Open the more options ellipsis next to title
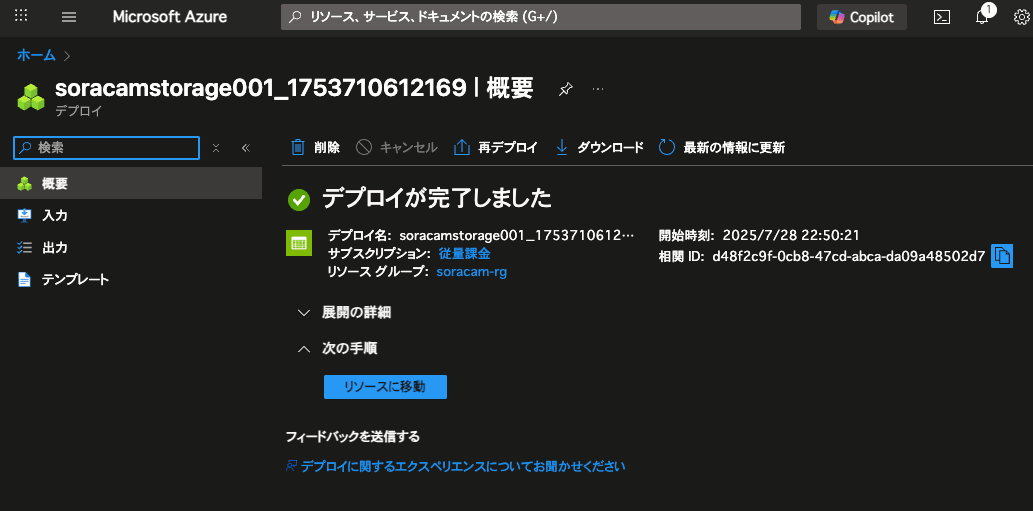The image size is (1033, 511). [598, 89]
